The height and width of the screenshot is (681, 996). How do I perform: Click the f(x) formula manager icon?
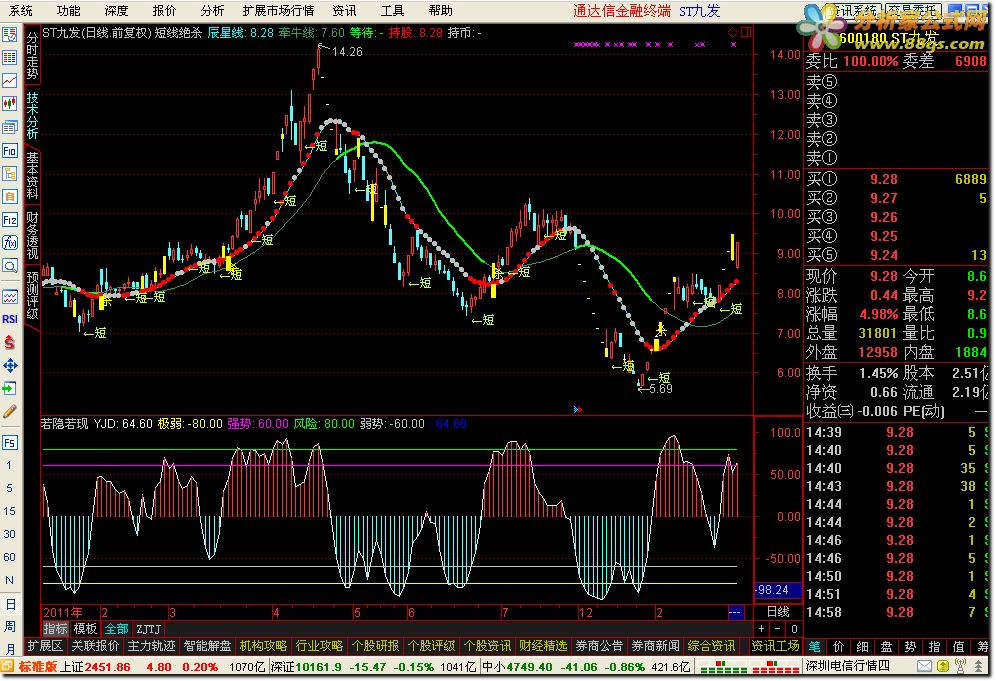click(10, 243)
